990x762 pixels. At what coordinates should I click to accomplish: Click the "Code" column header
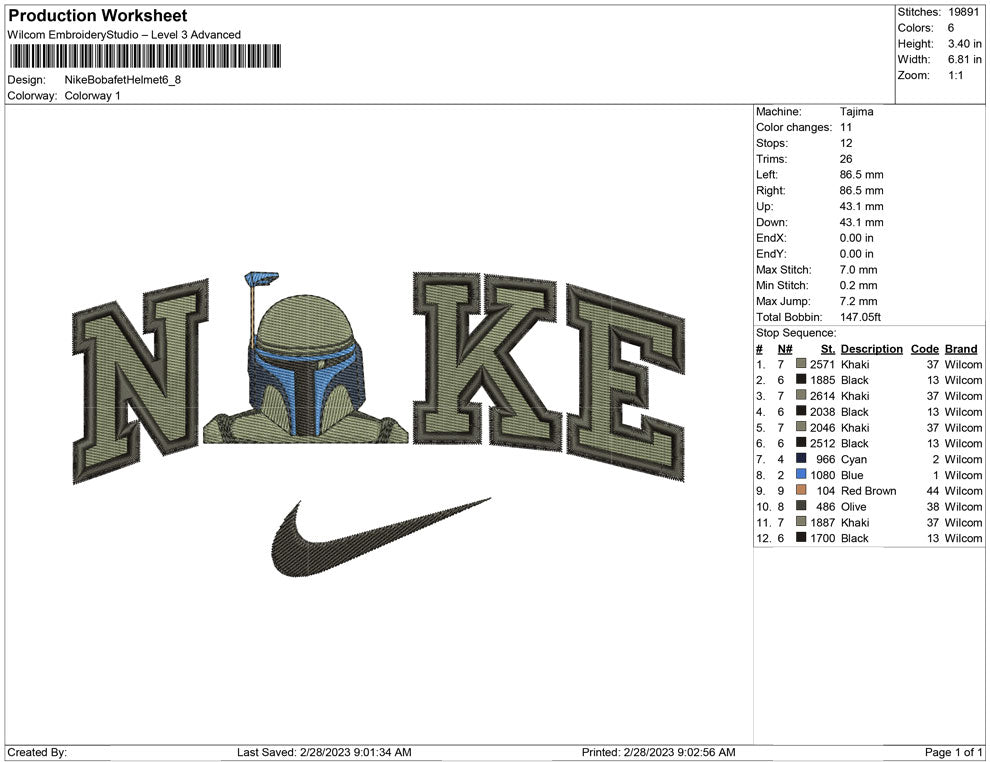[924, 348]
